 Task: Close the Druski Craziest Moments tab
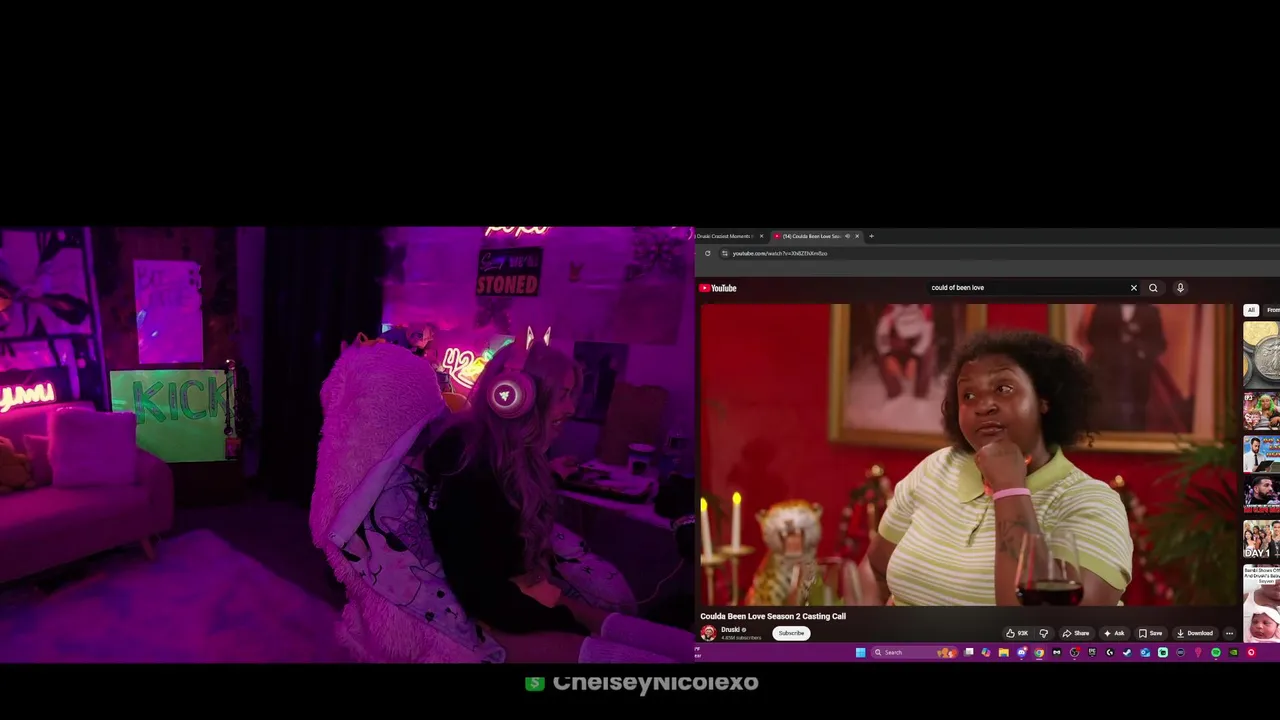coord(761,236)
